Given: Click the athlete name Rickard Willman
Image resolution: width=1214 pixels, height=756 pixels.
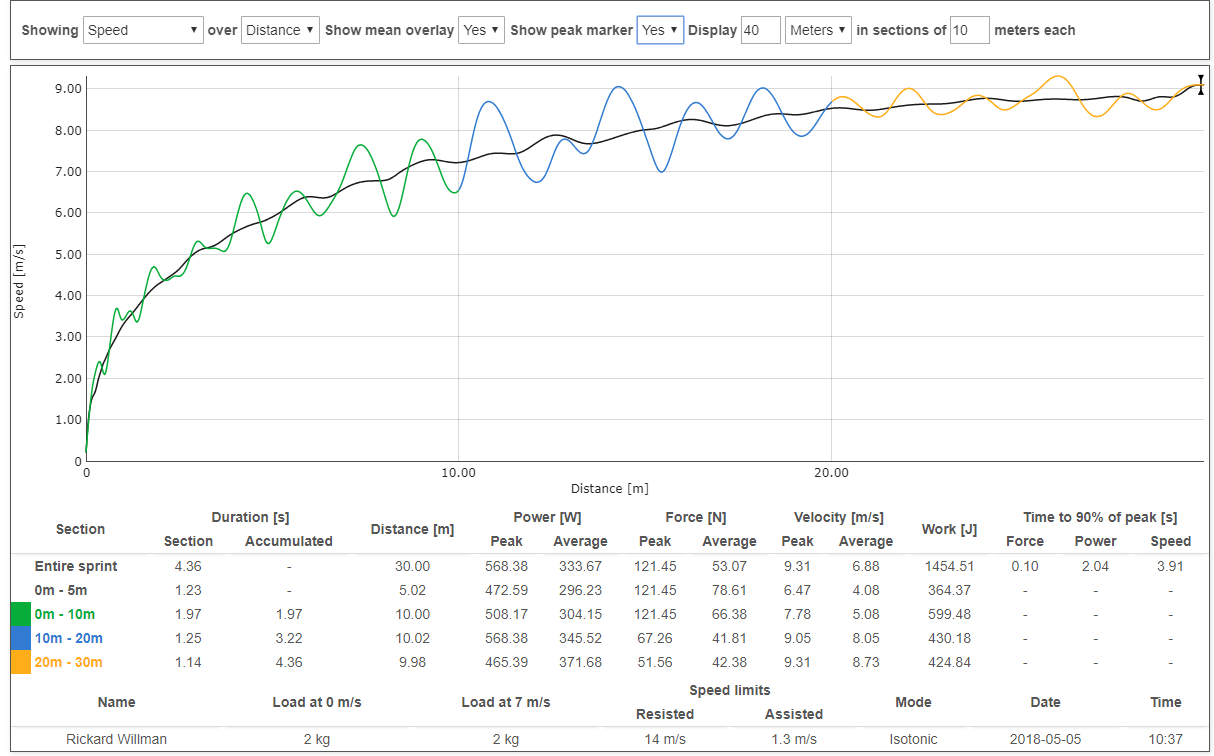Looking at the screenshot, I should coord(117,739).
